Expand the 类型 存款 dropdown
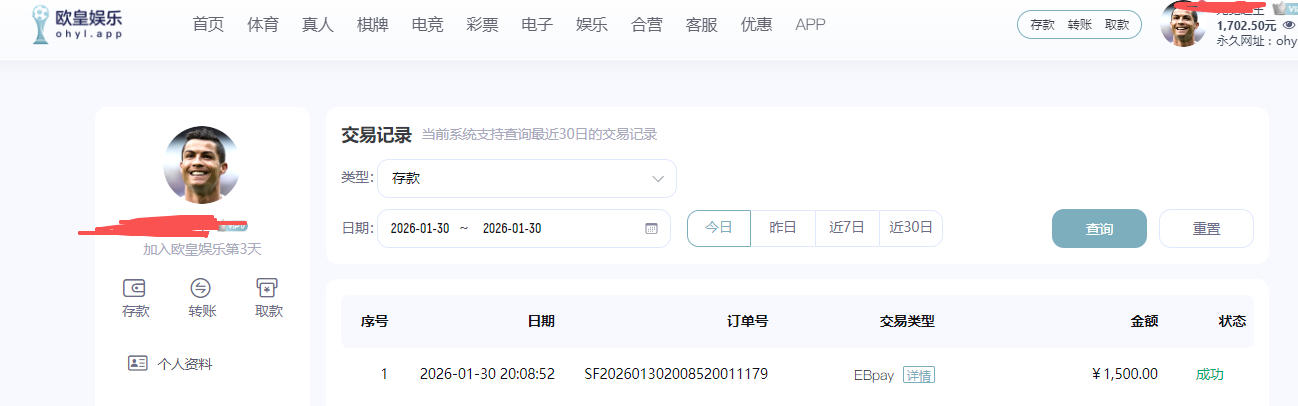Screen dimensions: 1298x406 click(526, 178)
